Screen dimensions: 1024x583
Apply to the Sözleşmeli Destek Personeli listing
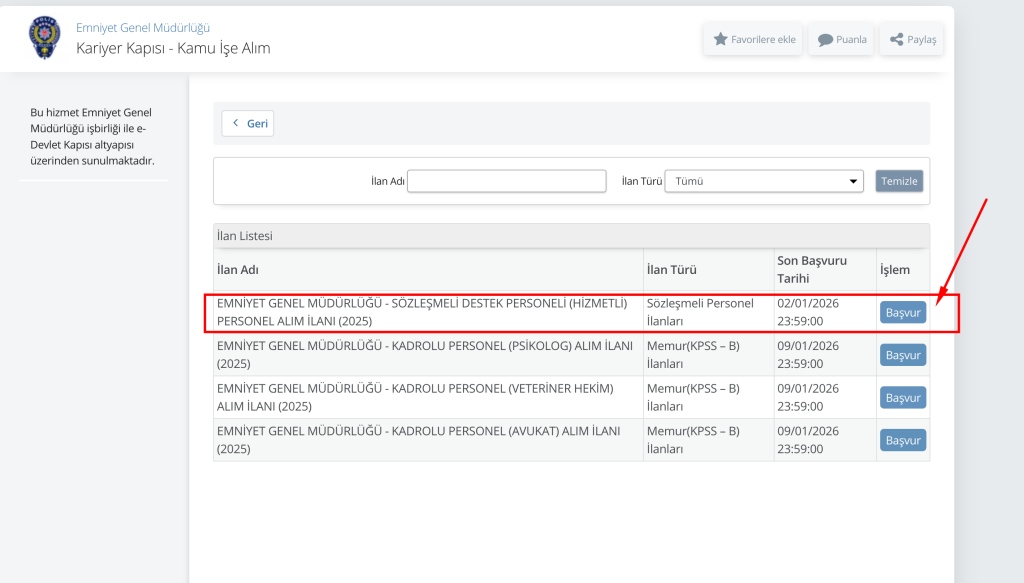tap(903, 313)
